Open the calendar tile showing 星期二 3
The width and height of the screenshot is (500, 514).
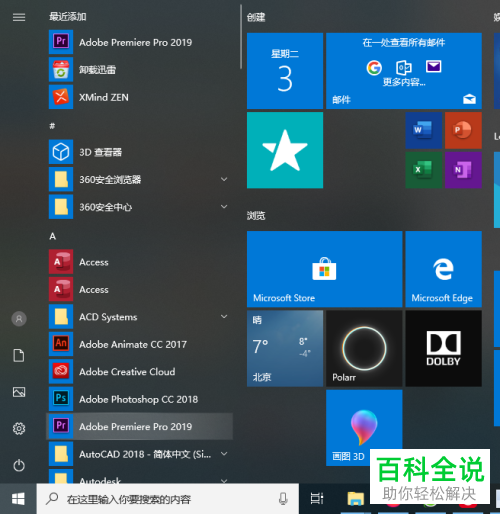pos(285,71)
